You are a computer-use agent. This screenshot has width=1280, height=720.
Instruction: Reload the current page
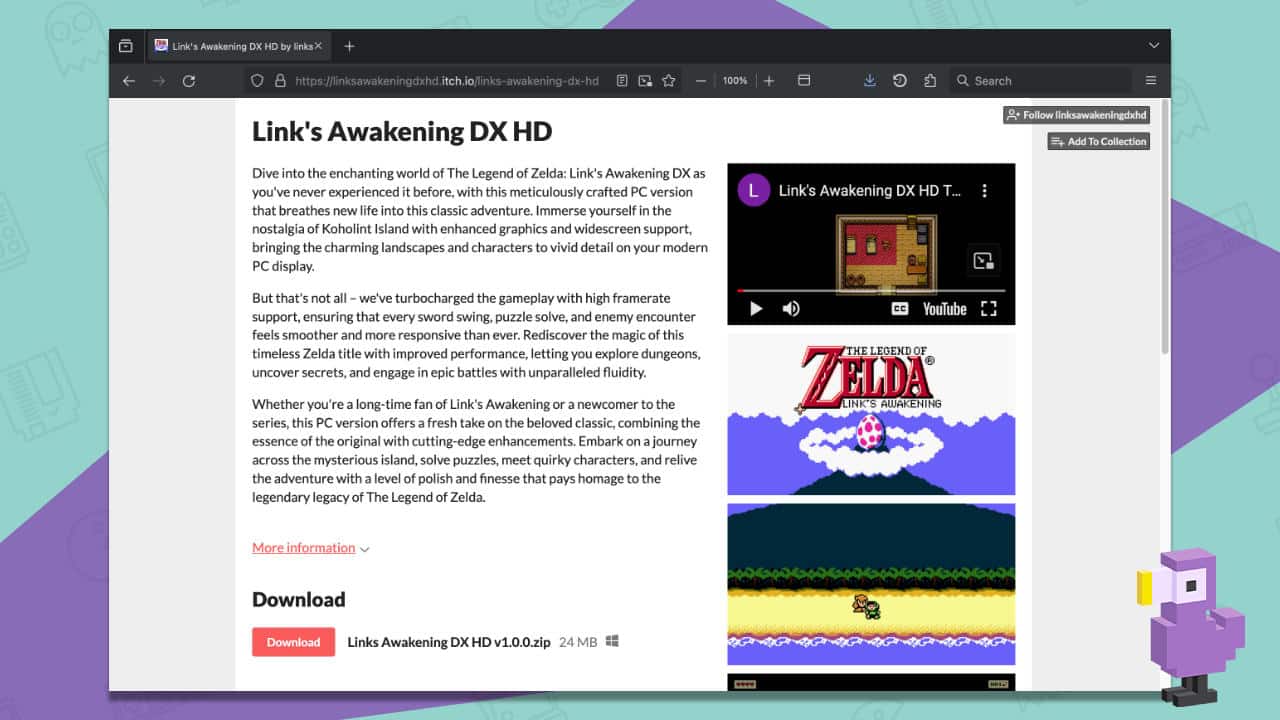coord(188,81)
